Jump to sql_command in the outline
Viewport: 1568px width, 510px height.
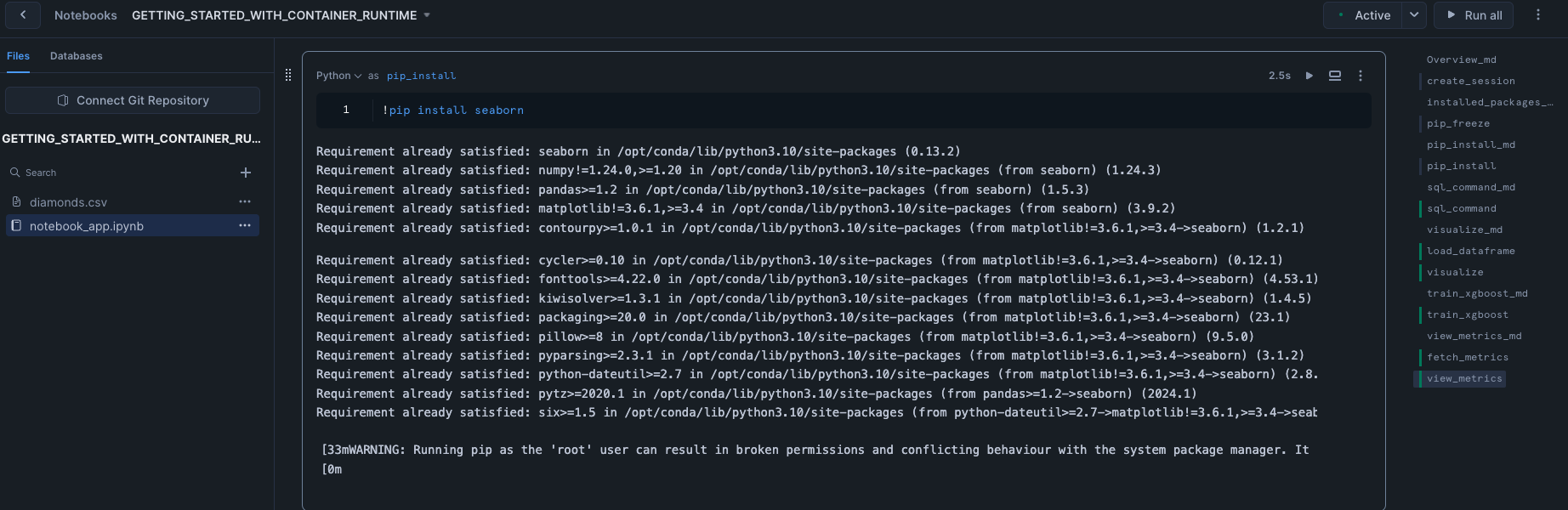[x=1462, y=208]
